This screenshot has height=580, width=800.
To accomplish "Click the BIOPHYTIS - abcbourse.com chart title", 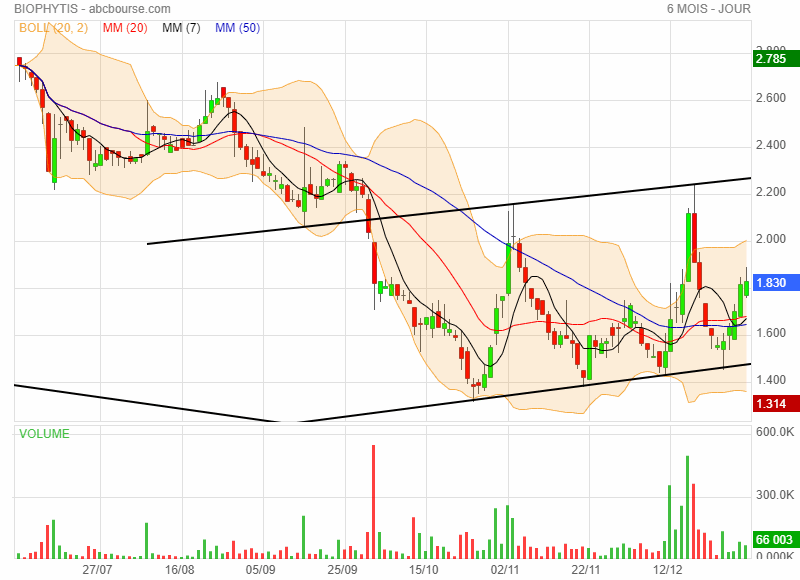I will (x=92, y=9).
